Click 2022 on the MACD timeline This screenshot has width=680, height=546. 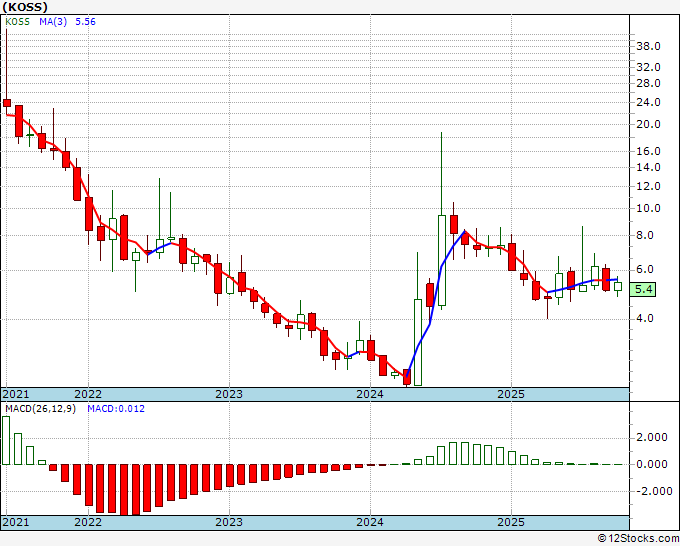(x=88, y=522)
